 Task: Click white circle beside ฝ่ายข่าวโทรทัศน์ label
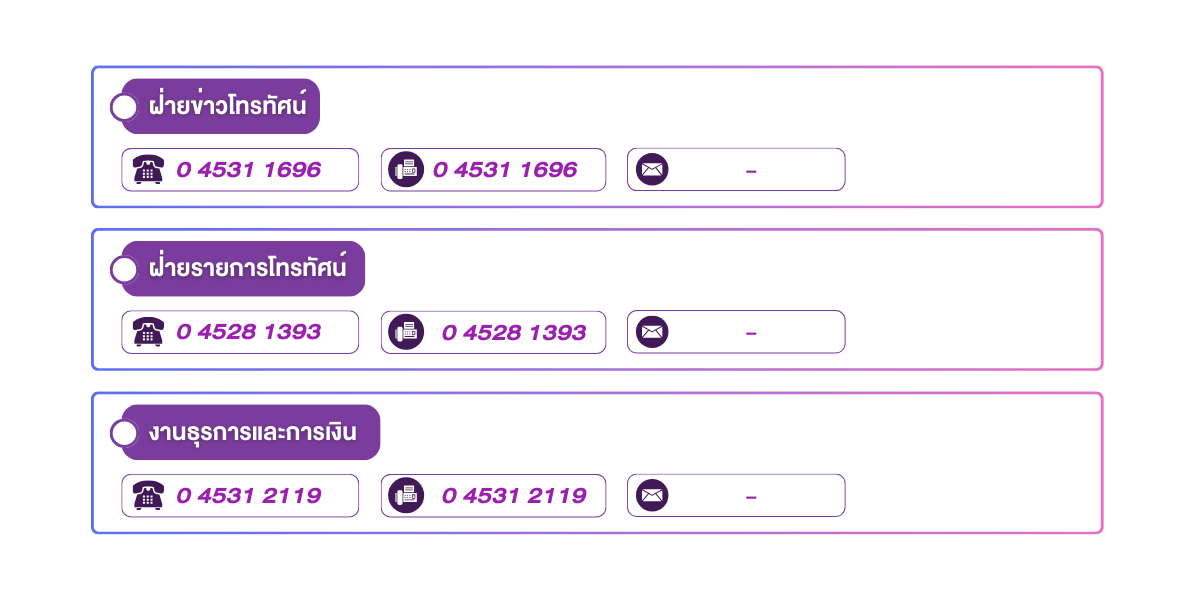tap(124, 107)
